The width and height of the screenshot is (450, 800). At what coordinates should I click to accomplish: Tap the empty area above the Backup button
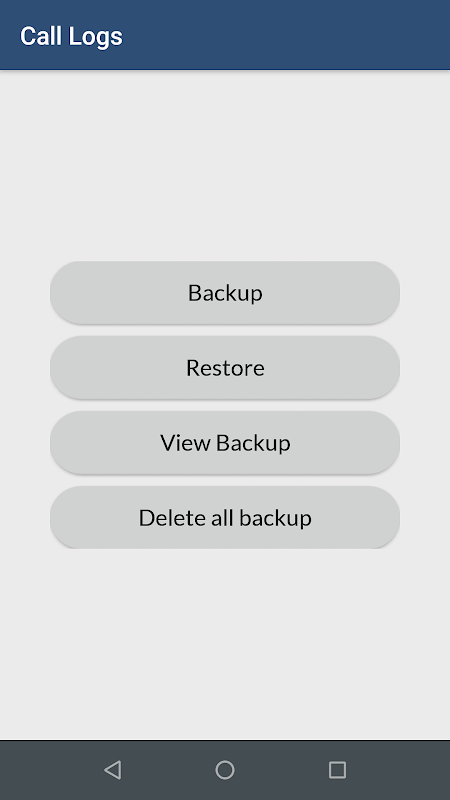click(225, 166)
